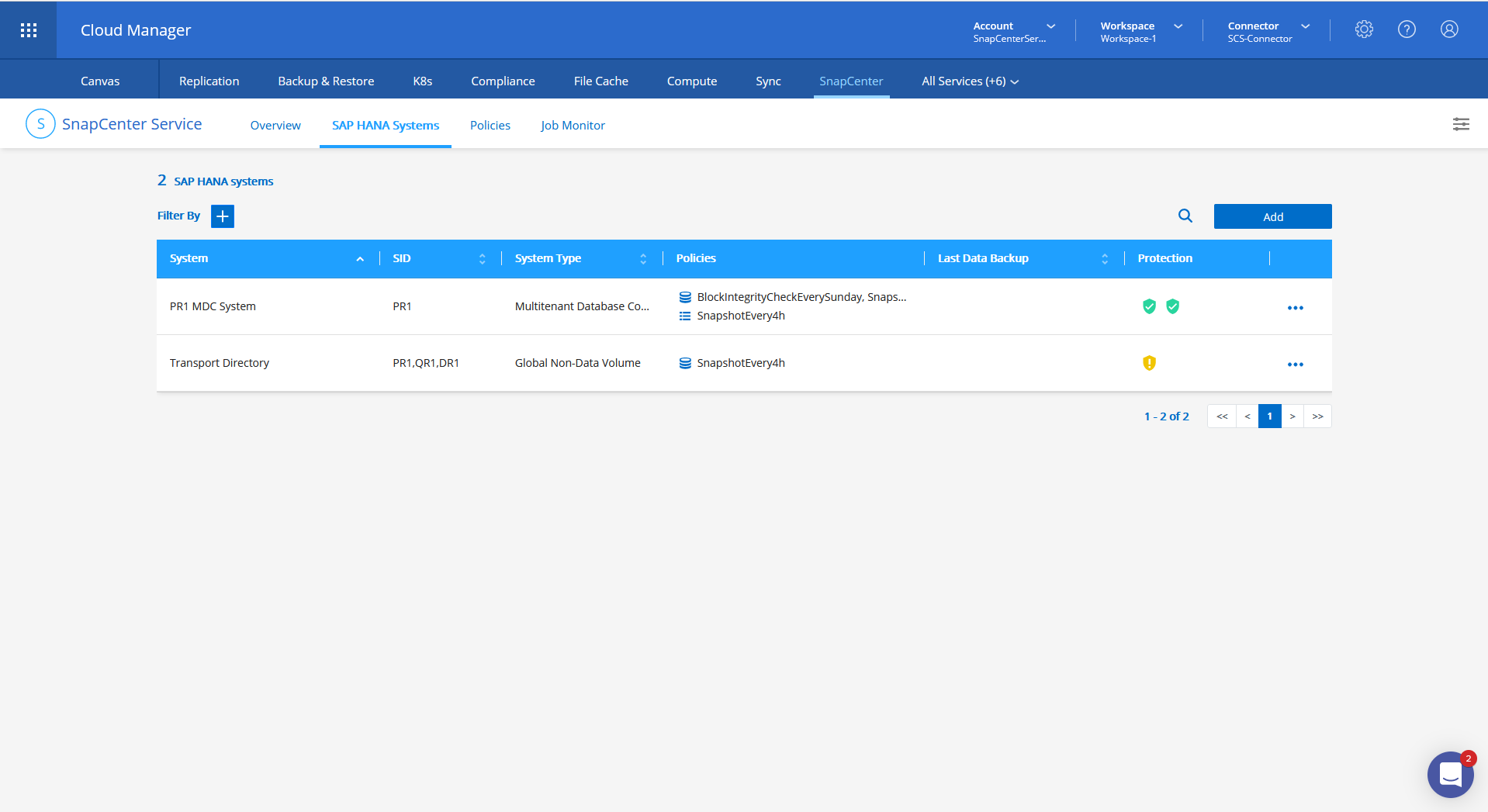Image resolution: width=1488 pixels, height=812 pixels.
Task: Sort table by SID column
Action: pos(482,259)
